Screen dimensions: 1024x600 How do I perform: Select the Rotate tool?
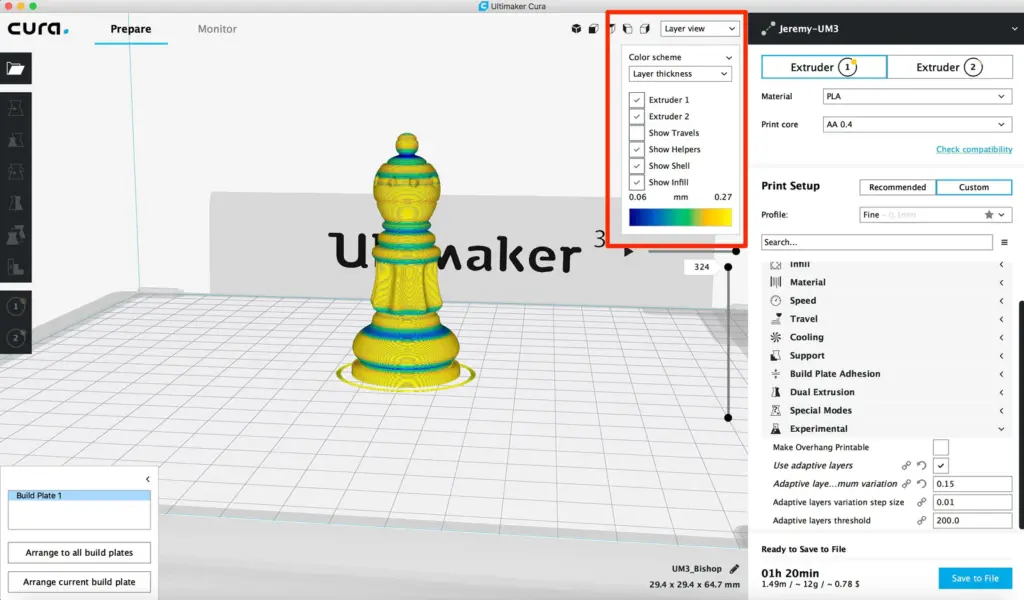(x=13, y=172)
